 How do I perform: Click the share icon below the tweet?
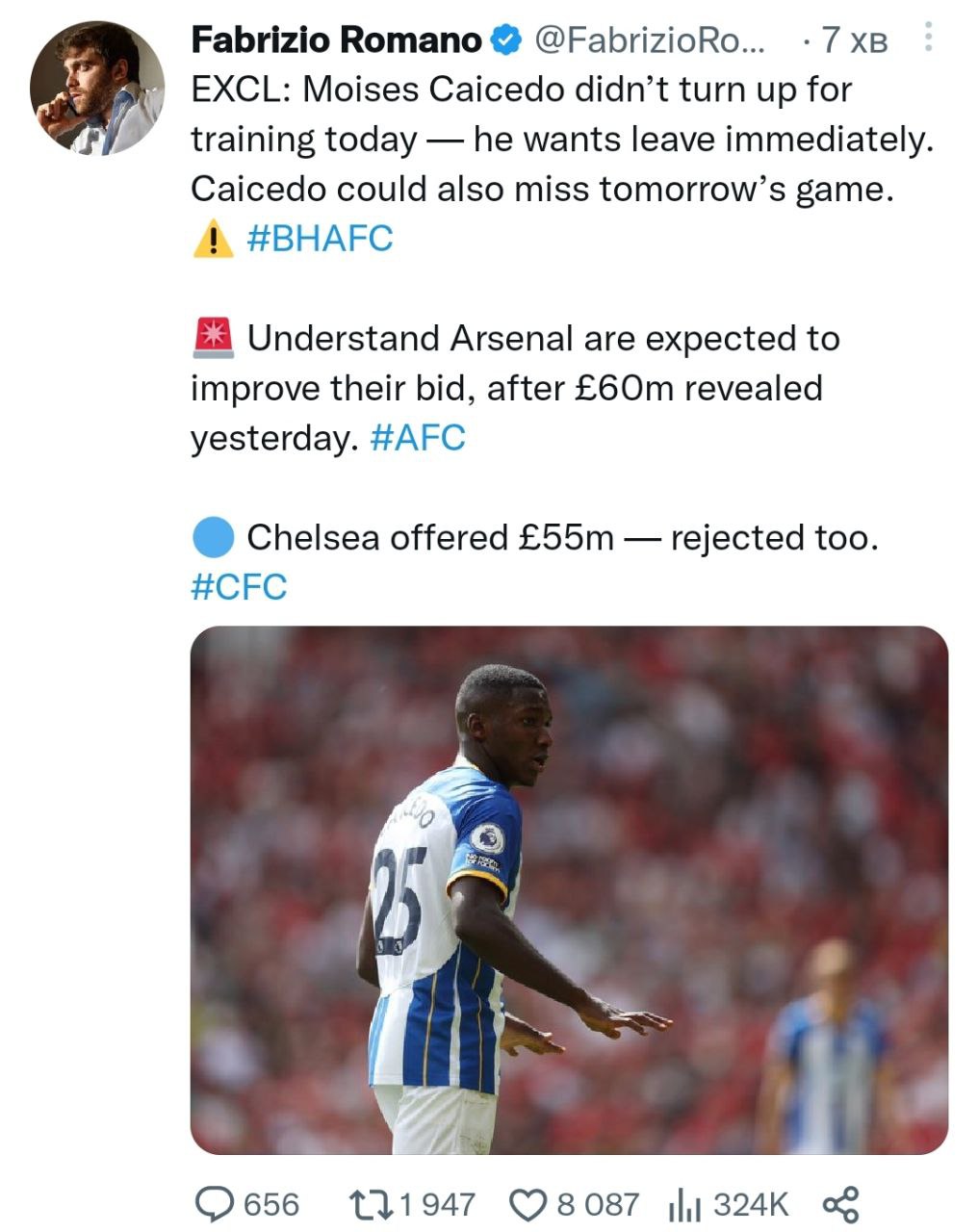click(x=840, y=1204)
